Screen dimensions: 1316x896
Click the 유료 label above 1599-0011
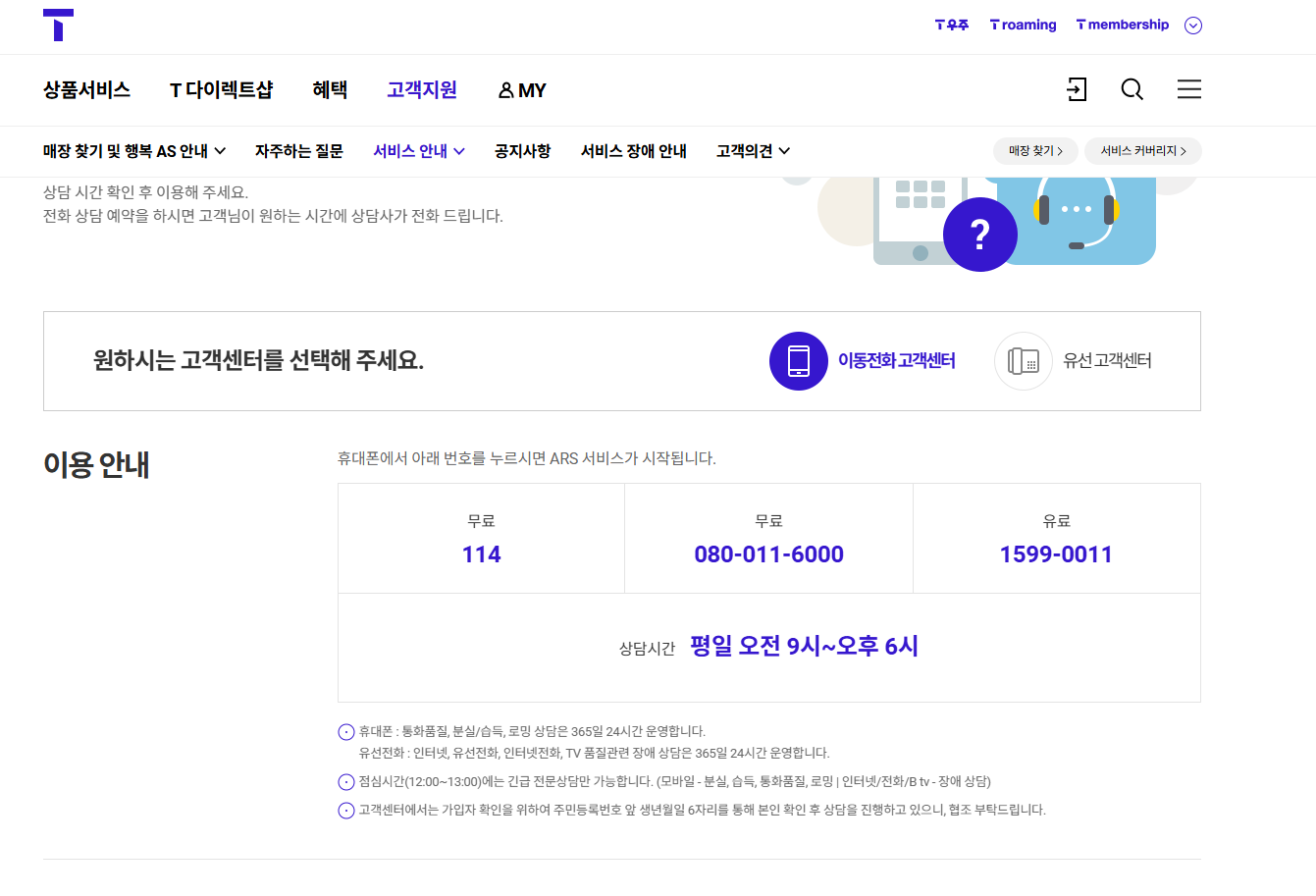pos(1056,521)
